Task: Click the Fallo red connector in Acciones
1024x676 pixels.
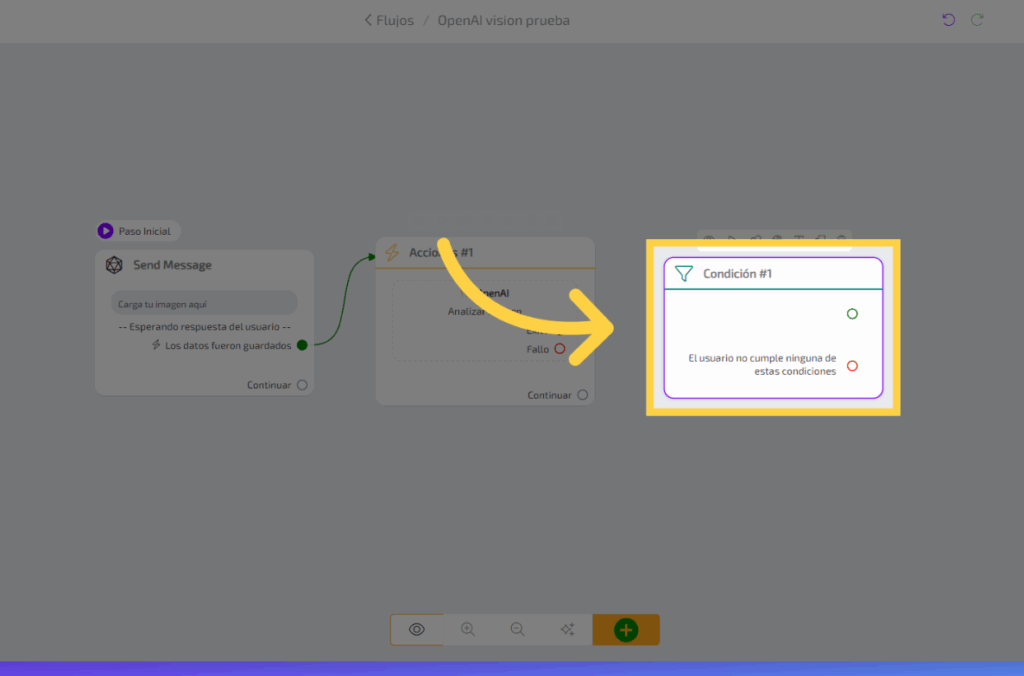Action: tap(560, 349)
